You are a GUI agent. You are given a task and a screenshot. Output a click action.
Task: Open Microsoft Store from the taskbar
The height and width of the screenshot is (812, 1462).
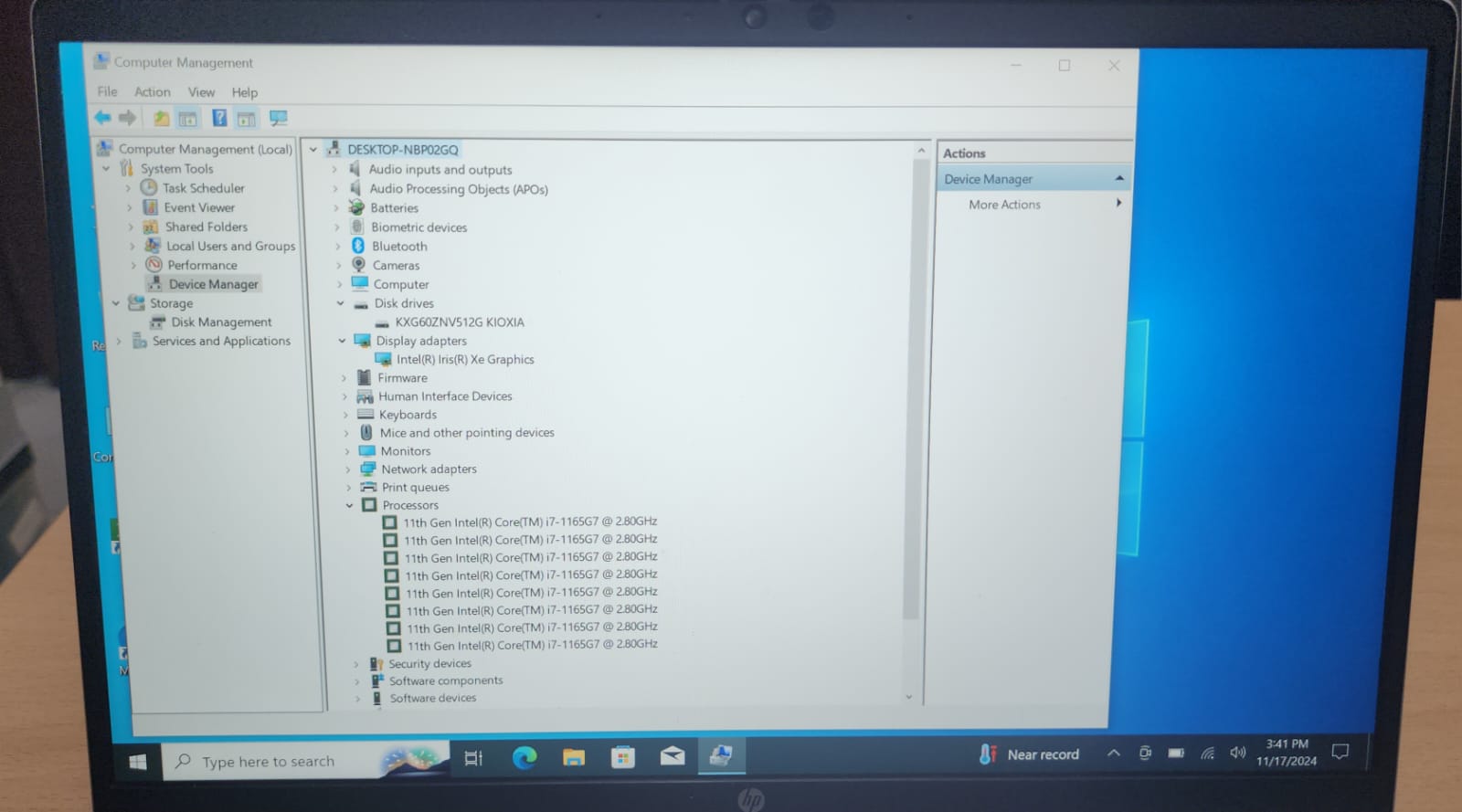[x=623, y=757]
